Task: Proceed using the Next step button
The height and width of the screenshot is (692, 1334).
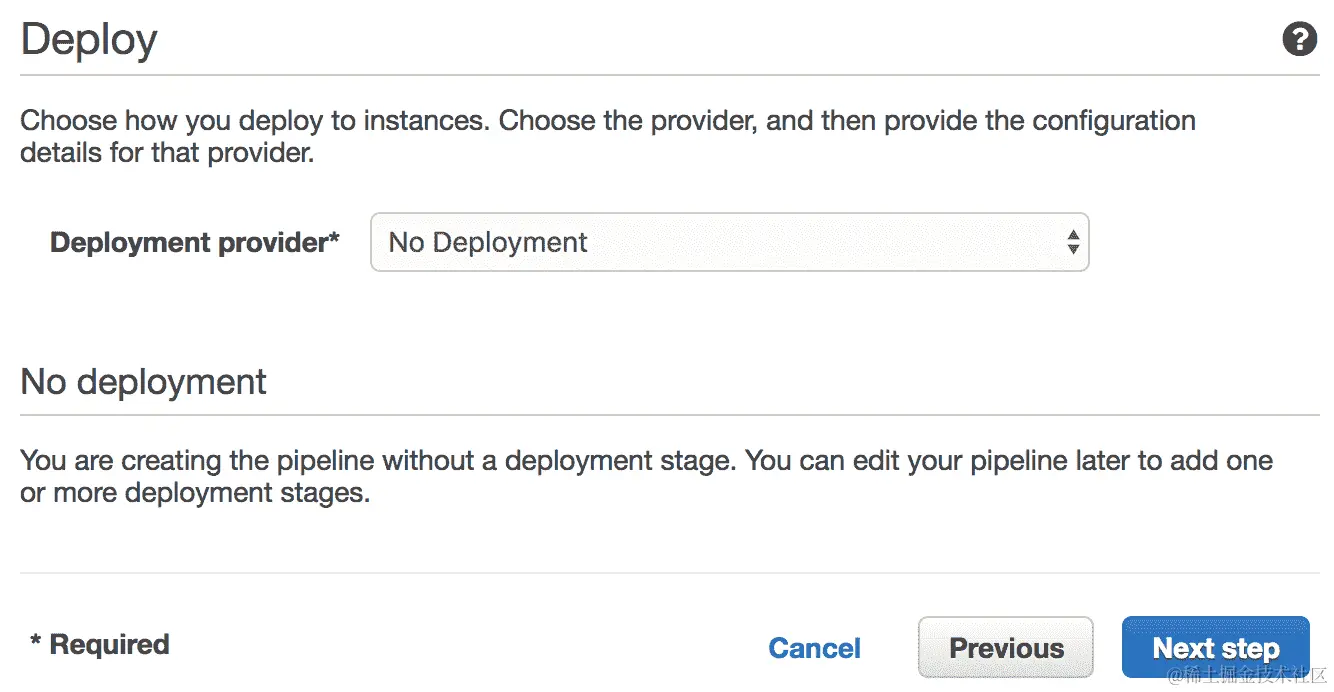Action: (x=1215, y=648)
